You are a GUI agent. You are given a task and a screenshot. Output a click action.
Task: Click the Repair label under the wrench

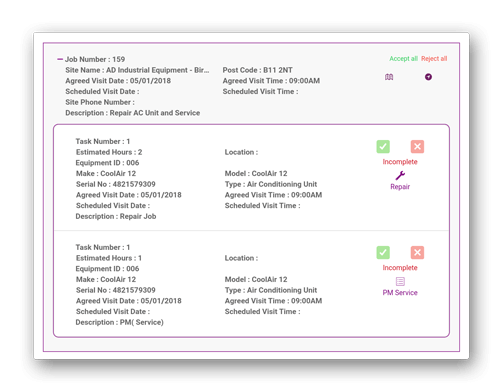click(400, 187)
